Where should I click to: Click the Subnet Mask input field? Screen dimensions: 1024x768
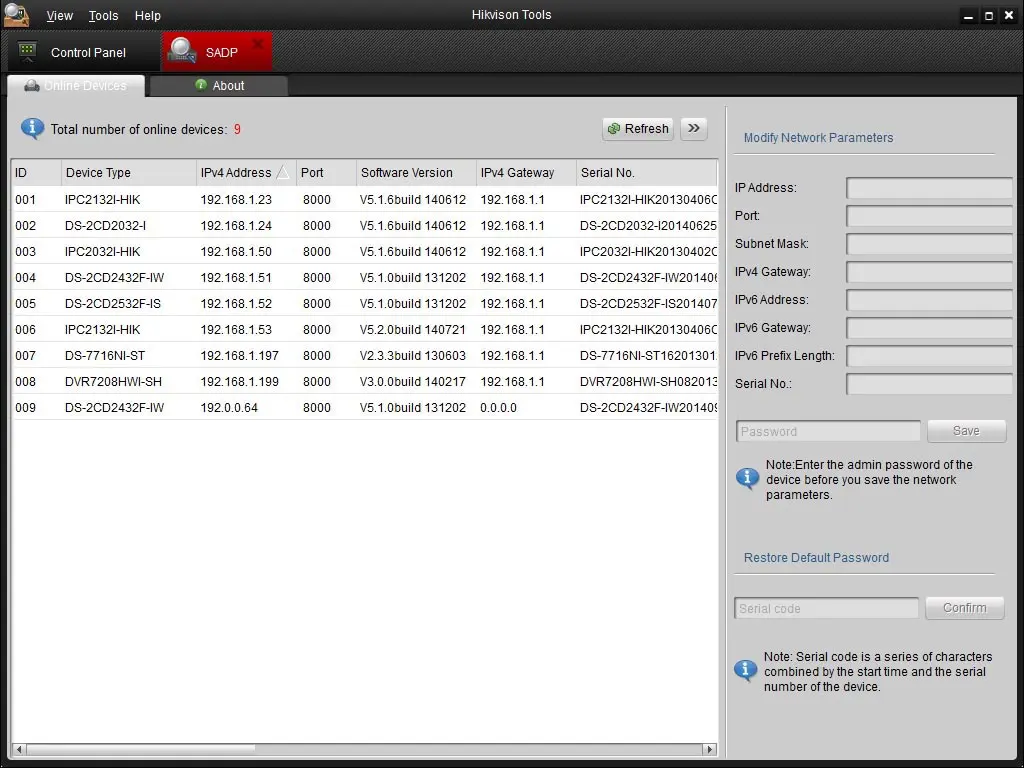929,244
